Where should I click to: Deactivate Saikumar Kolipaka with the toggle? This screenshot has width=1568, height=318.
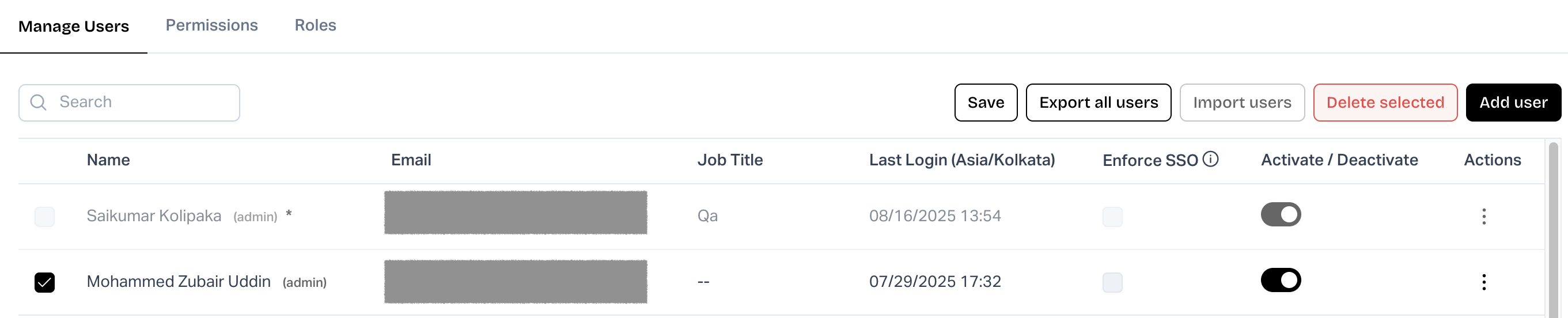click(x=1280, y=214)
